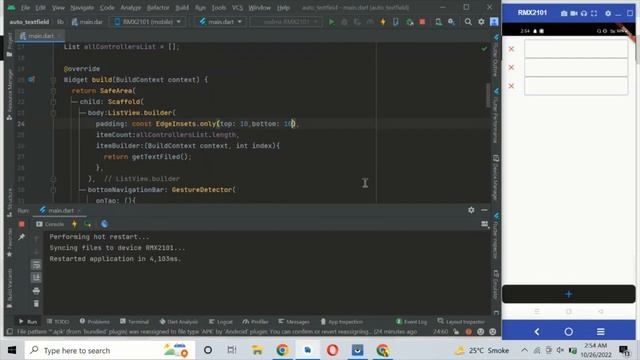
Task: Open Chrome from the Windows taskbar
Action: 282,350
